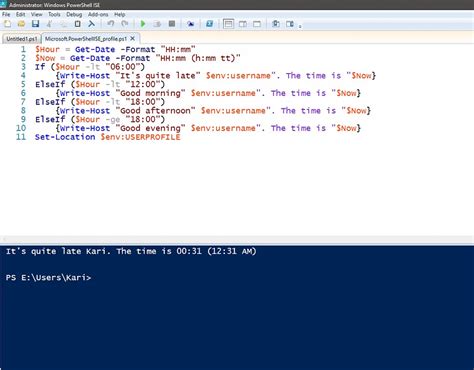The width and height of the screenshot is (474, 370).
Task: Select the Microsoft.PowerShellISE_profile.ps1 tab
Action: click(86, 39)
